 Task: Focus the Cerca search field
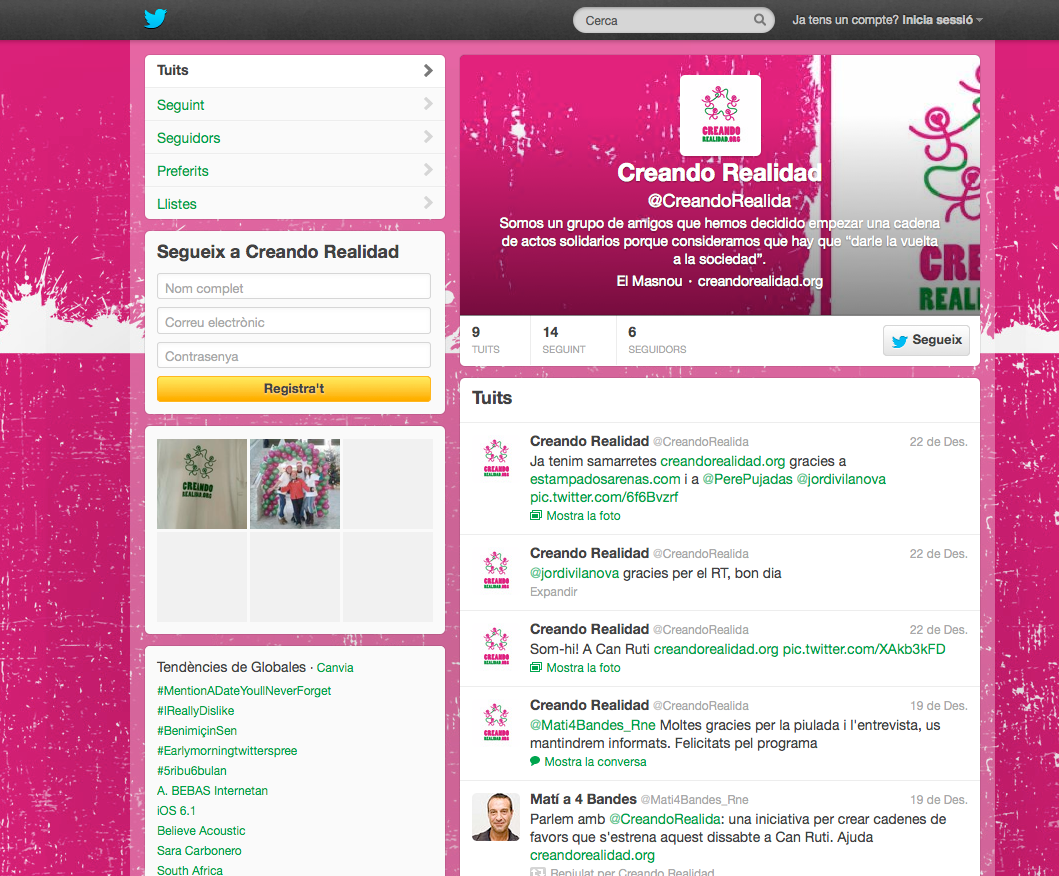(673, 20)
